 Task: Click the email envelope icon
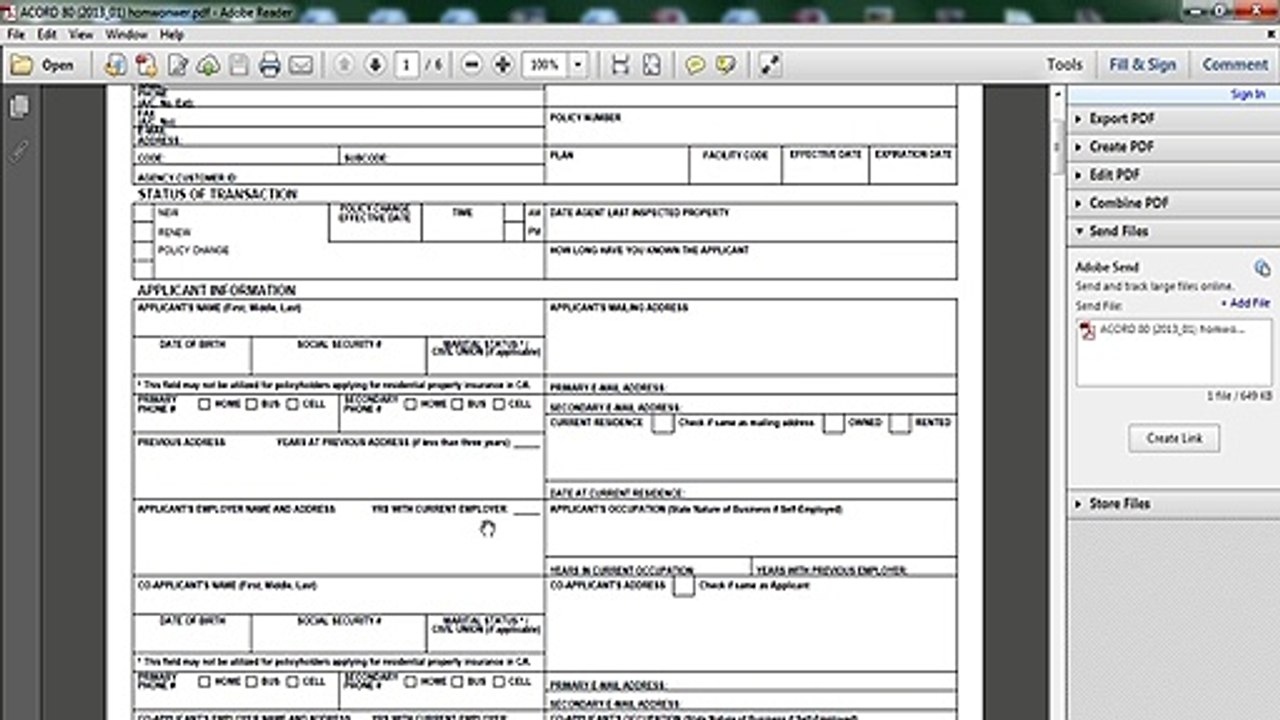tap(301, 65)
